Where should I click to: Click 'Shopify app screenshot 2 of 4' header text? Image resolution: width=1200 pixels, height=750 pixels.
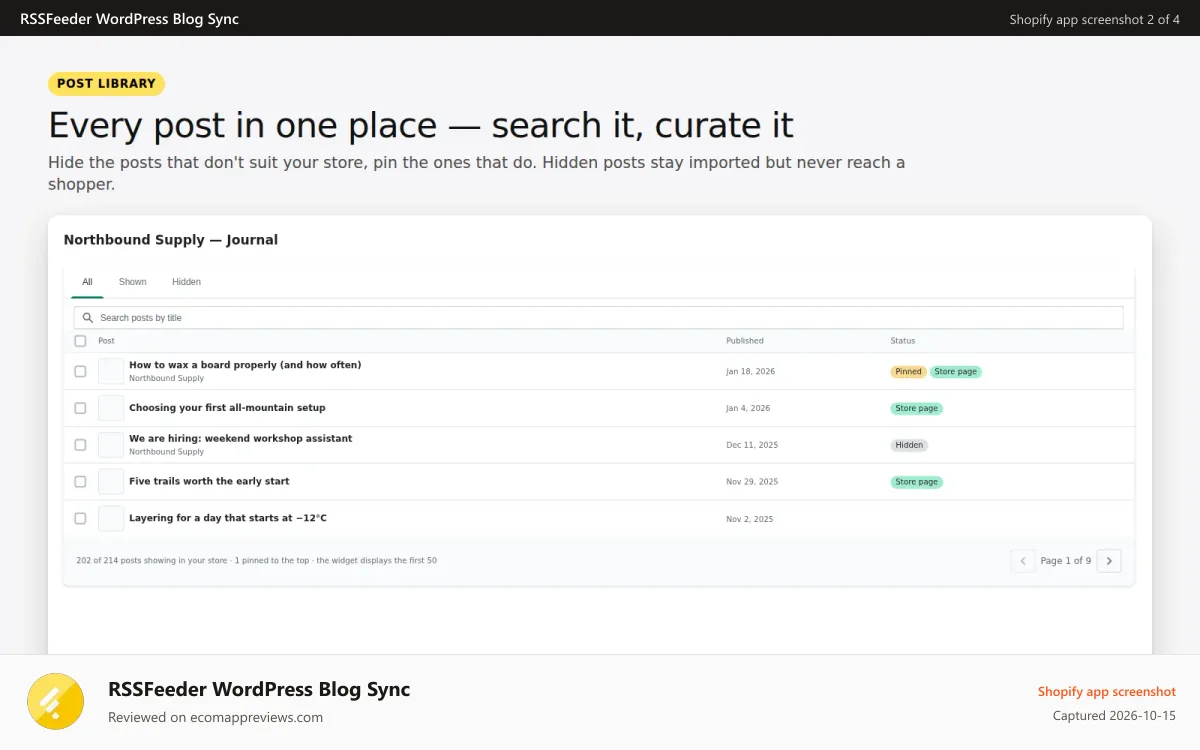tap(1095, 19)
